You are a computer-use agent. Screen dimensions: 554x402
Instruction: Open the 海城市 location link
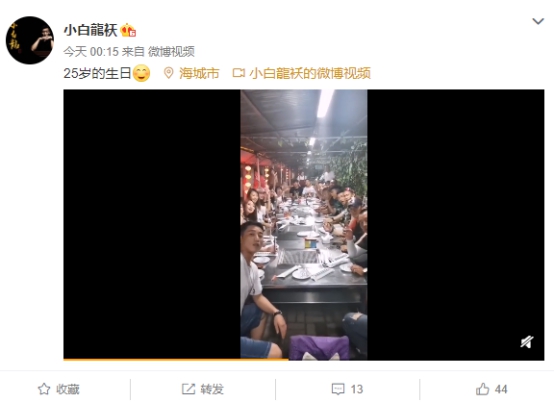point(199,73)
